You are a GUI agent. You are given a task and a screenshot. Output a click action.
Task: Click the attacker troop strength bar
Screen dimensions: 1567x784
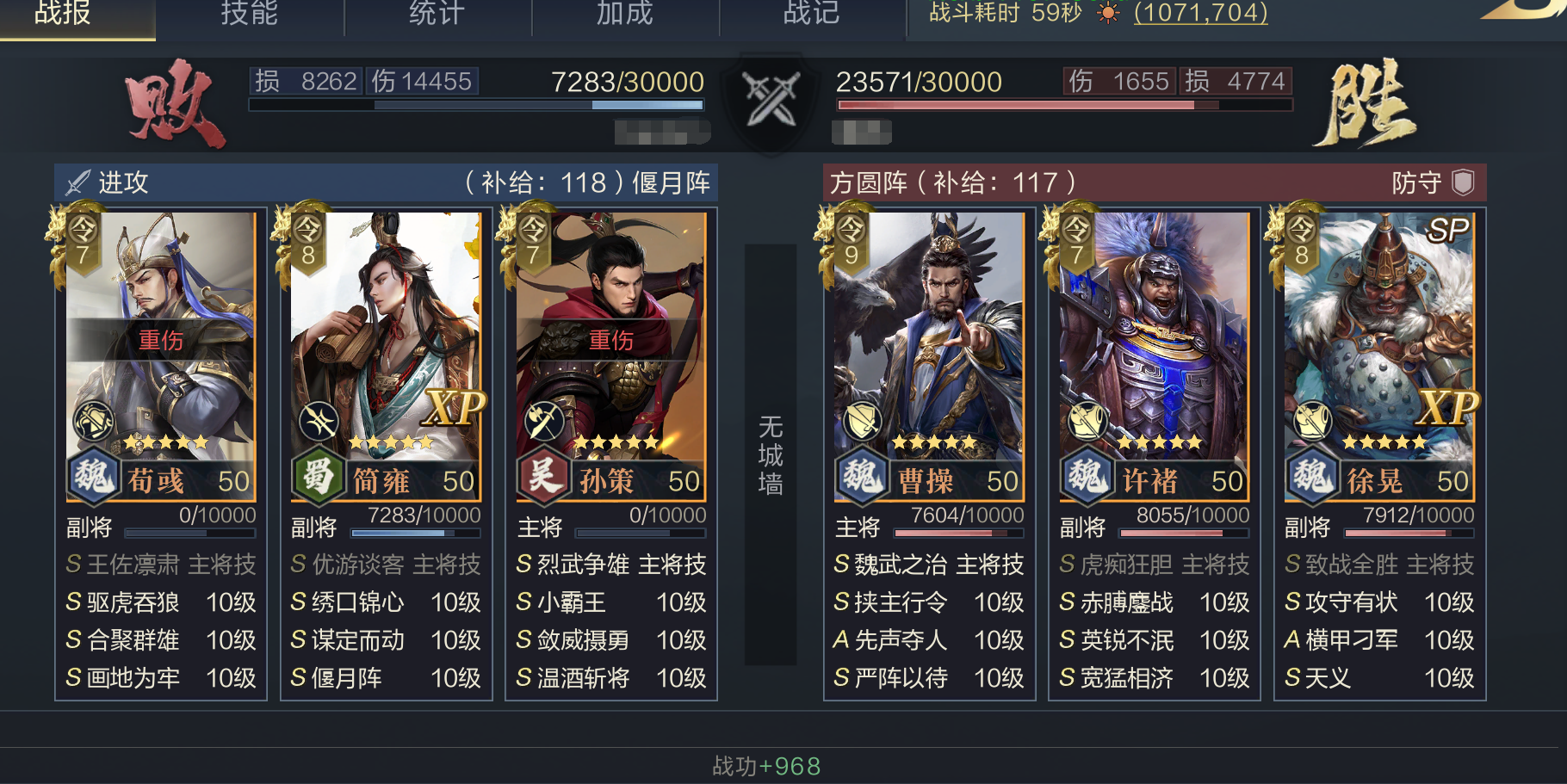tap(476, 105)
